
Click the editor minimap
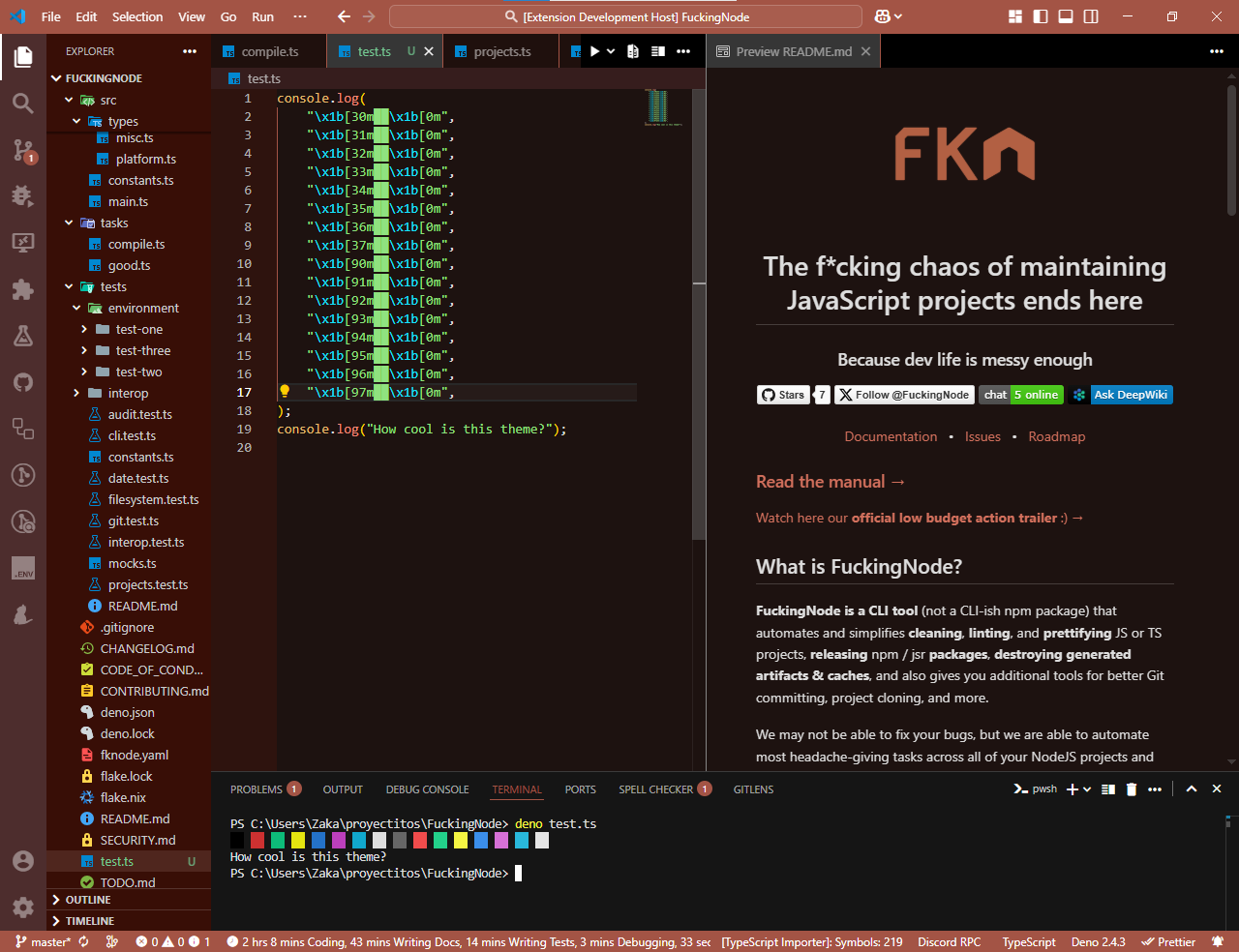[x=664, y=107]
